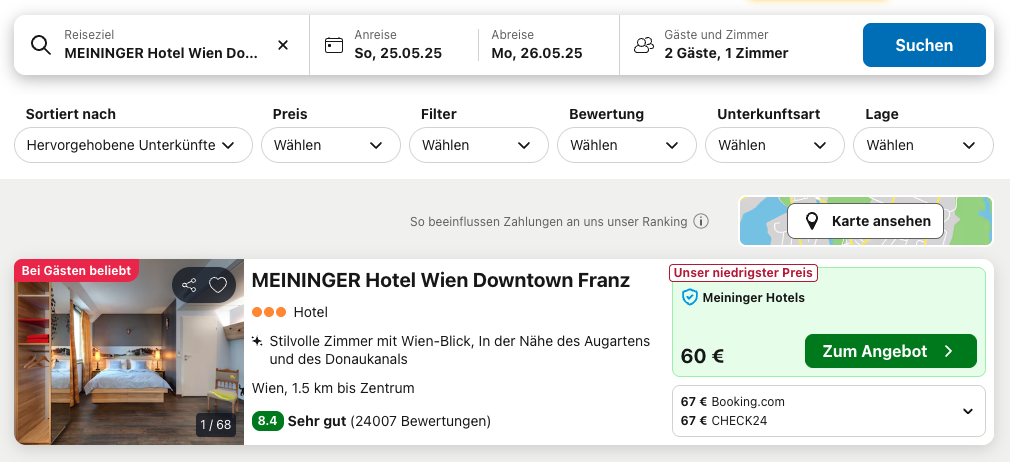Click Wien, 1.5 km bis Zentrum text

[333, 388]
